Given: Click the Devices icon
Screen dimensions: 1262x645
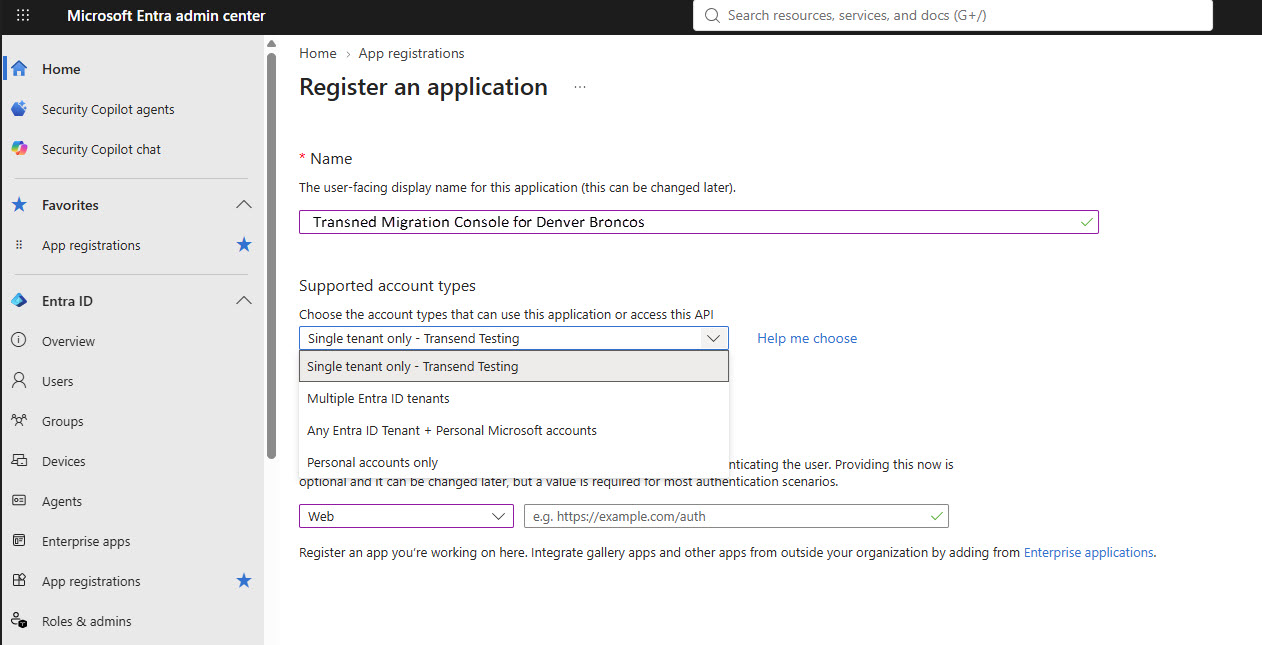Looking at the screenshot, I should click(19, 461).
